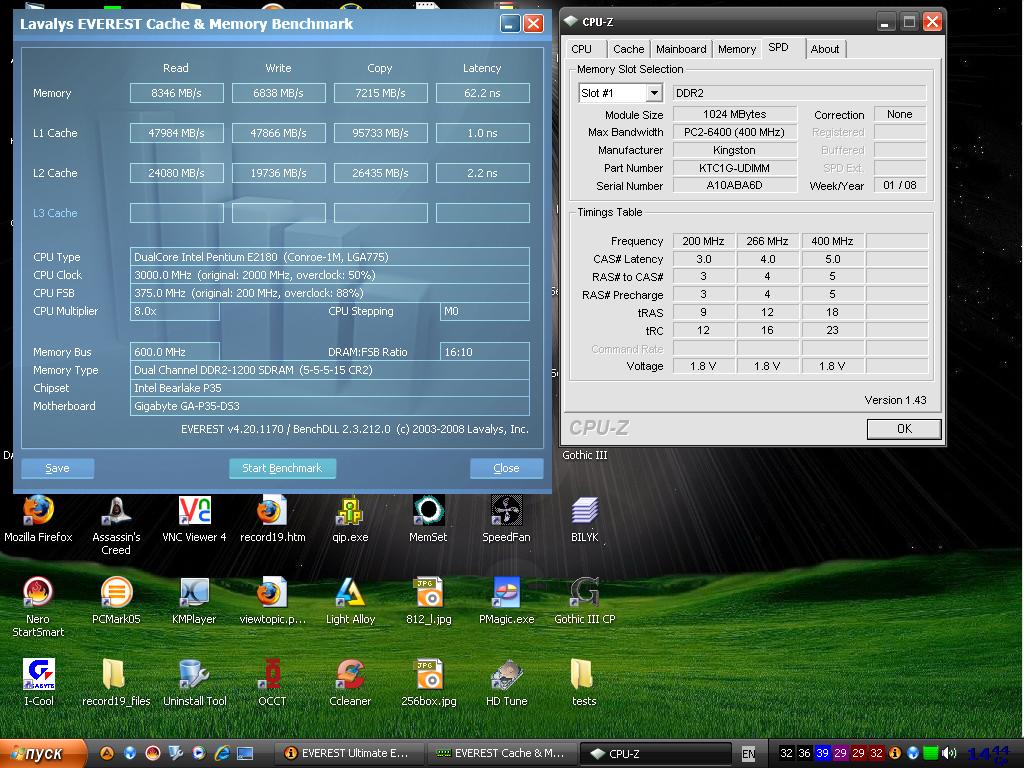1024x768 pixels.
Task: Open Mozilla Firefox desktop shortcut
Action: [38, 519]
